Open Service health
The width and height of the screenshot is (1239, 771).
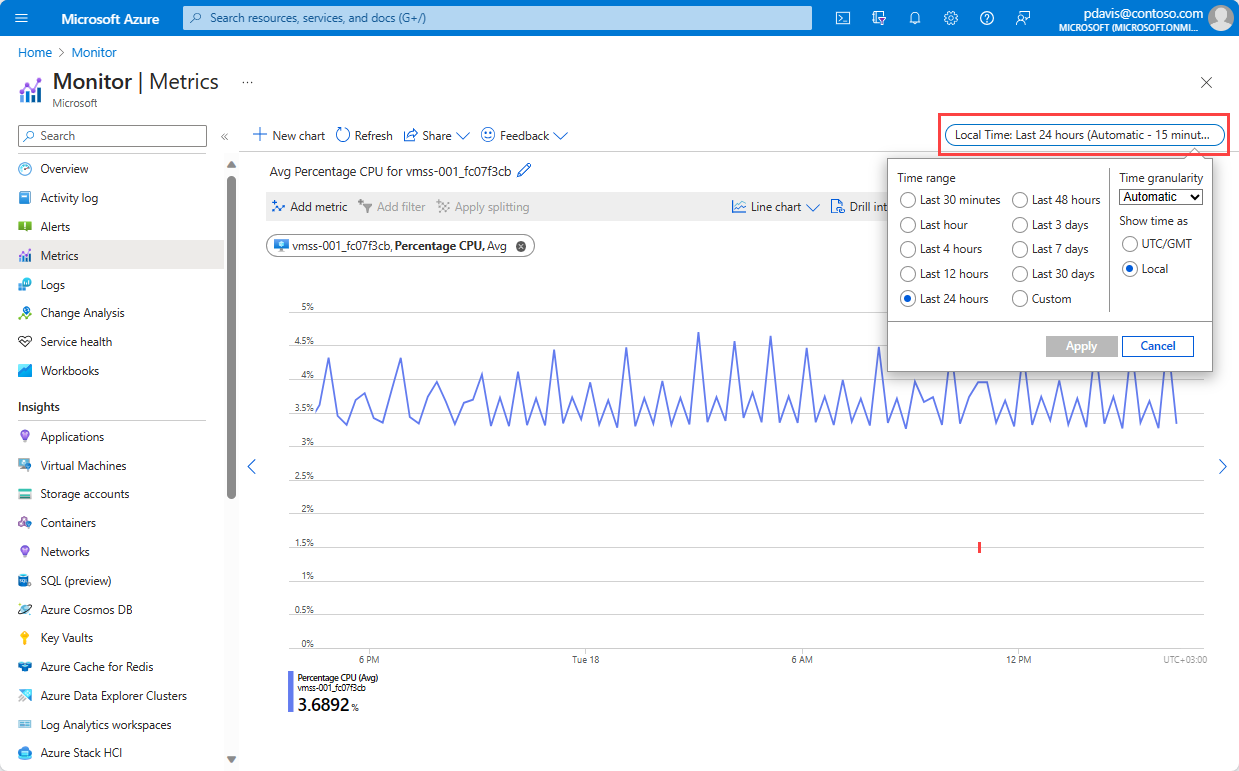74,341
